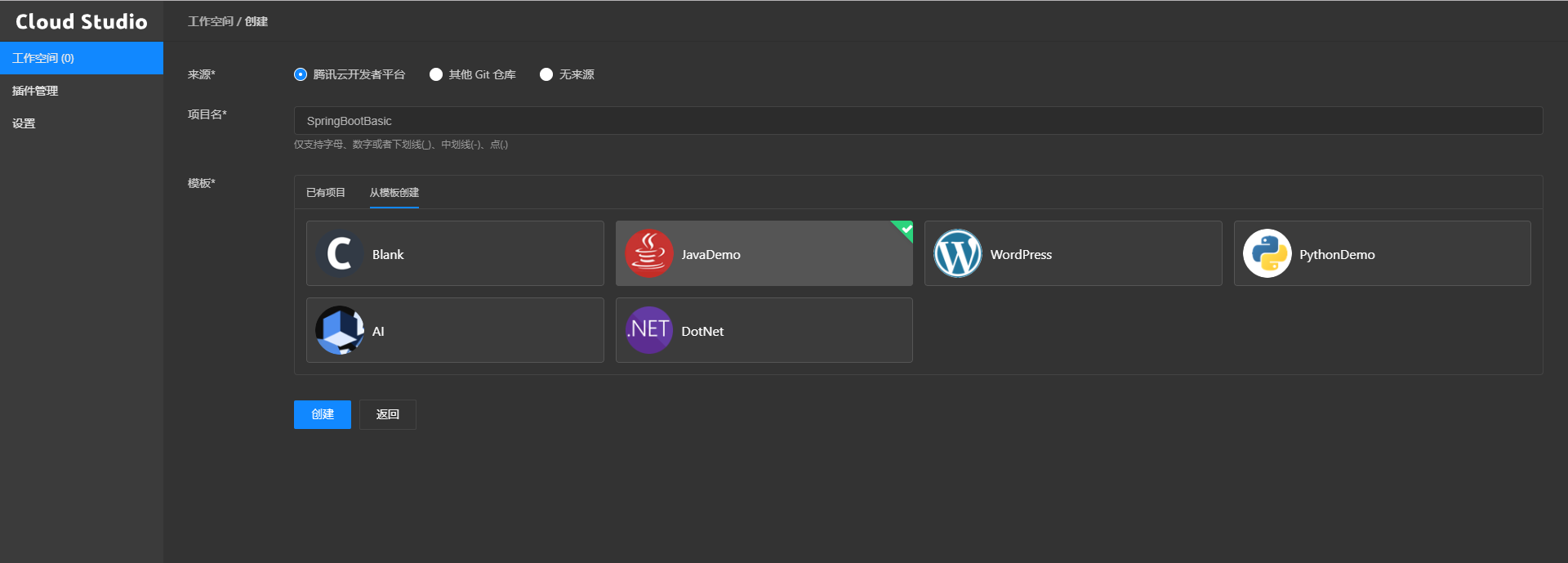The height and width of the screenshot is (563, 1568).
Task: Click the 仅支持字母 naming hint text
Action: (401, 145)
